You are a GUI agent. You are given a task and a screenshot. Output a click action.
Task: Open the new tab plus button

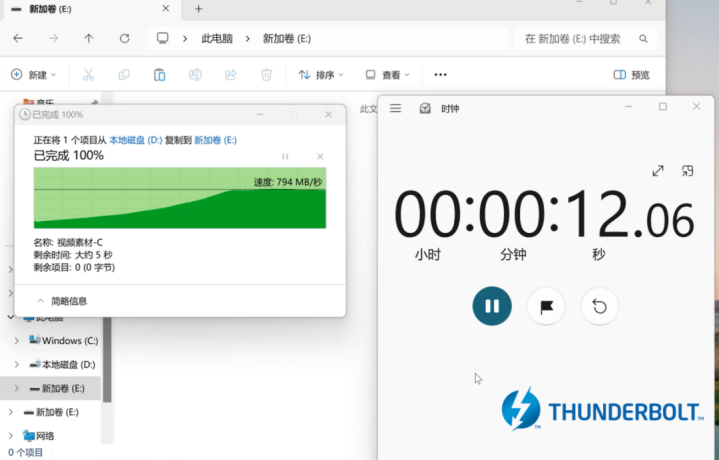[x=198, y=9]
